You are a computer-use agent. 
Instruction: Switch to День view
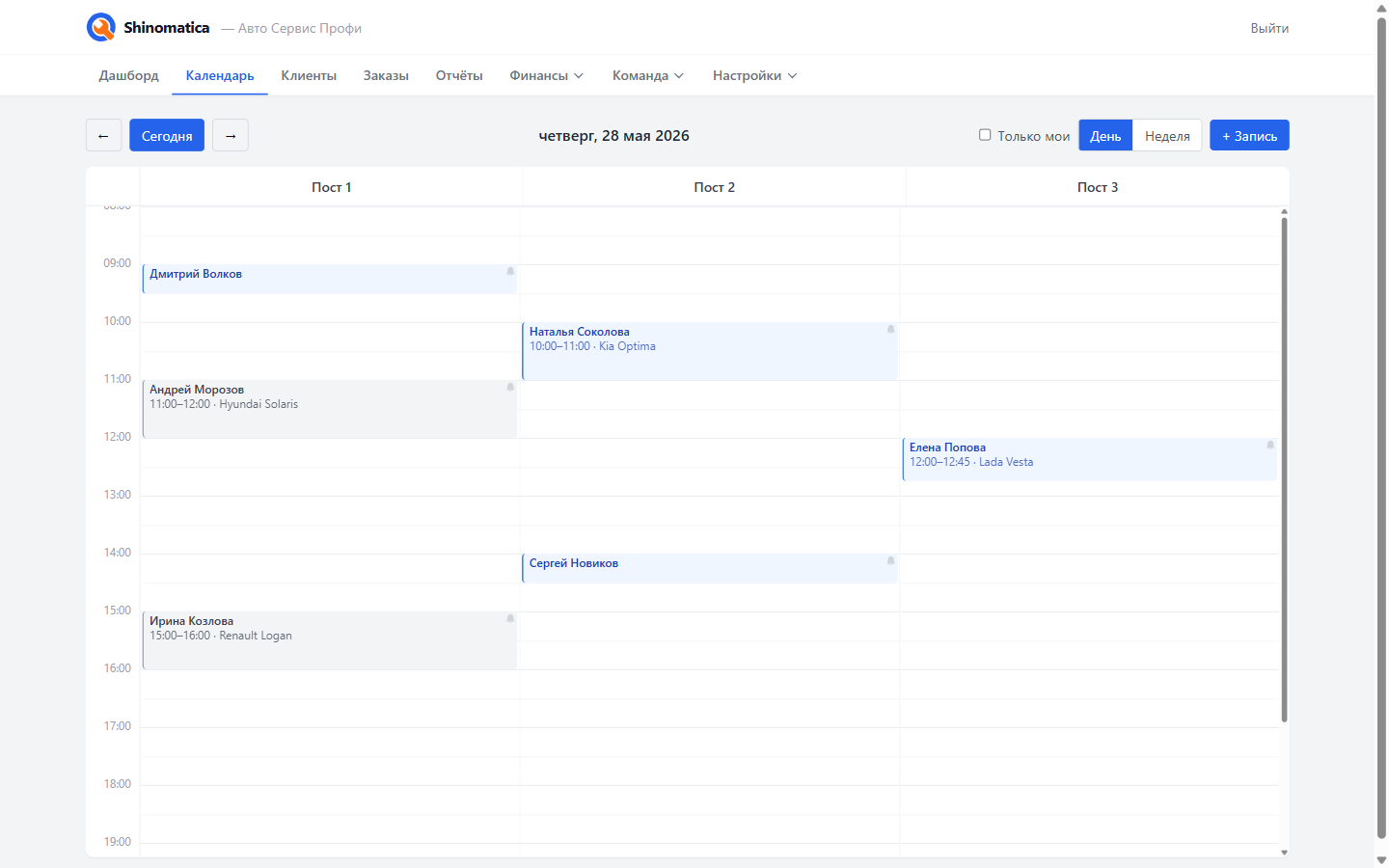tap(1105, 135)
